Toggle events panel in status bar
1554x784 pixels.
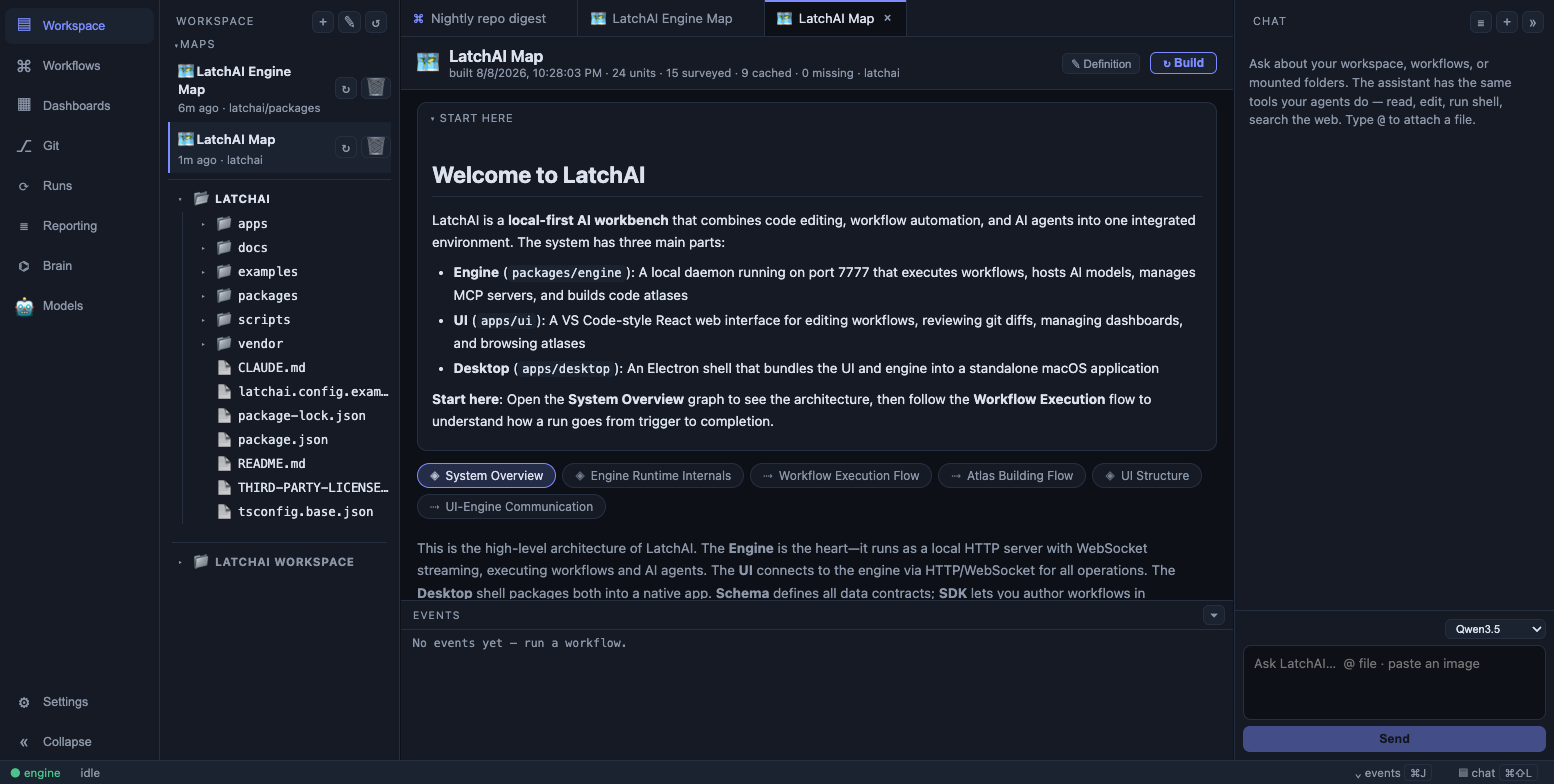tap(1391, 773)
